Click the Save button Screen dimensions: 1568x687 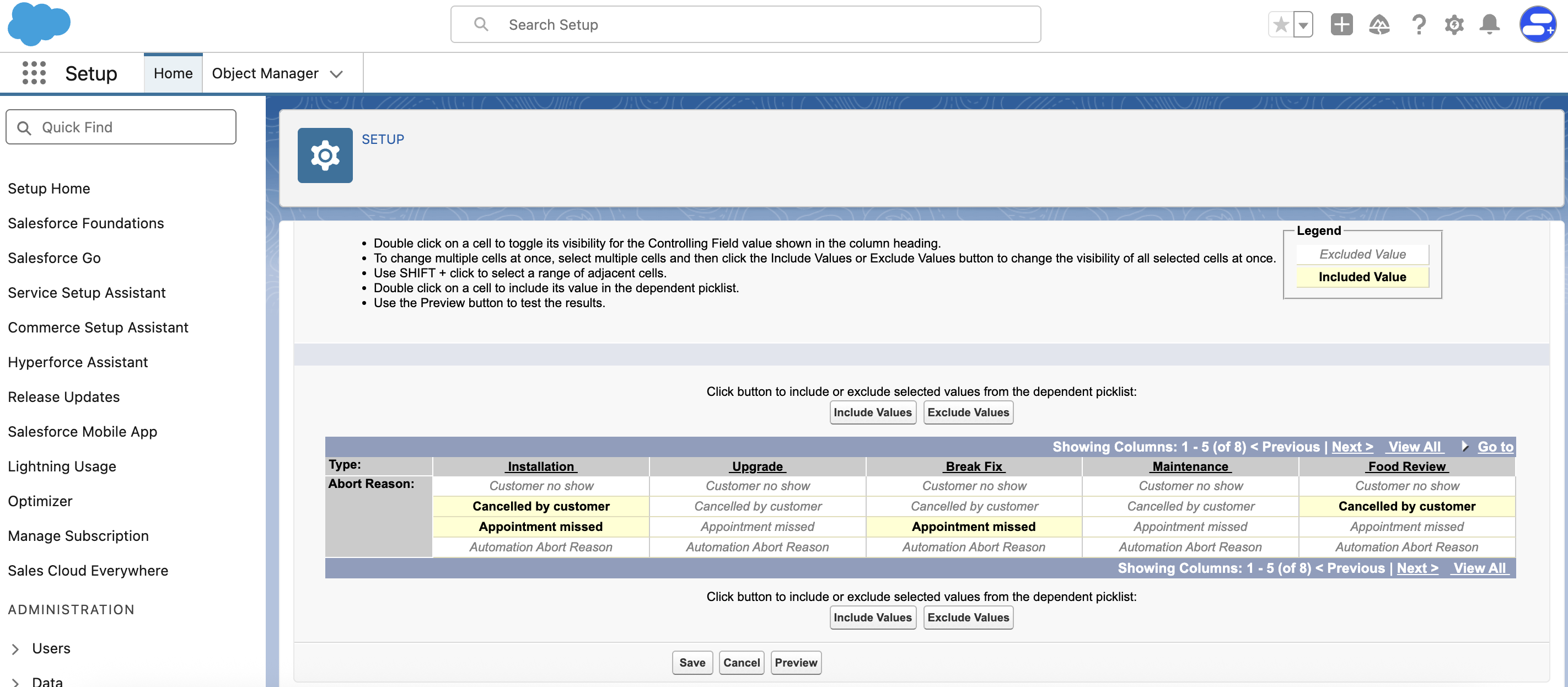(692, 662)
